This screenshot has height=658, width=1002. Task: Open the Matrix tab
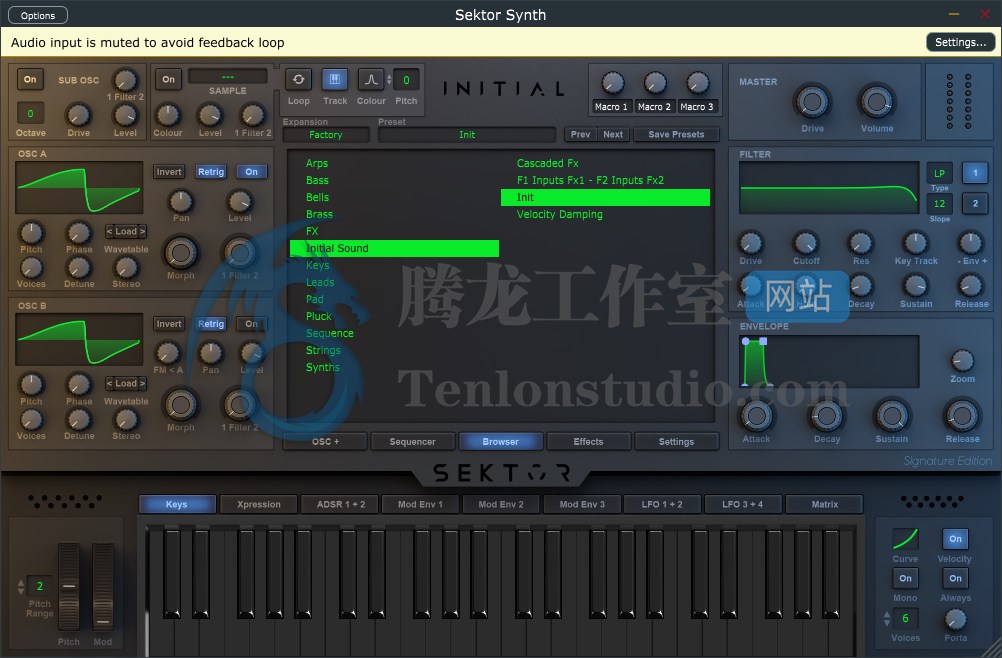[x=824, y=504]
